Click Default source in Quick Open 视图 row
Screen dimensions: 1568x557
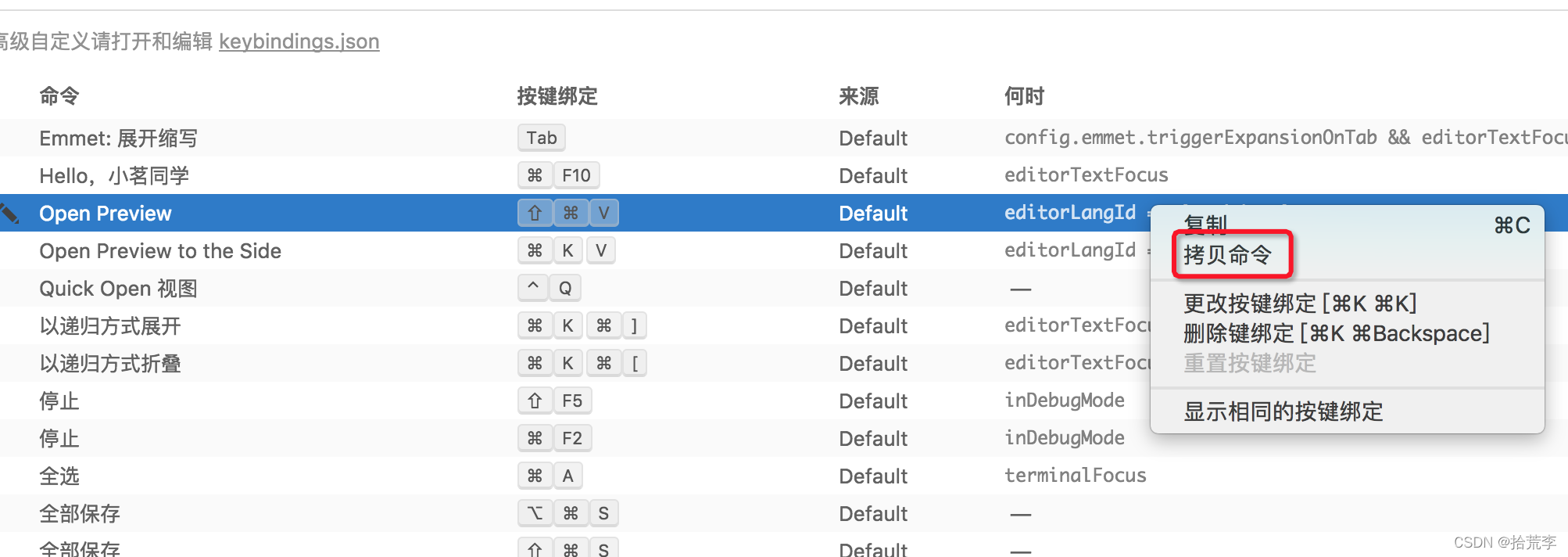873,289
